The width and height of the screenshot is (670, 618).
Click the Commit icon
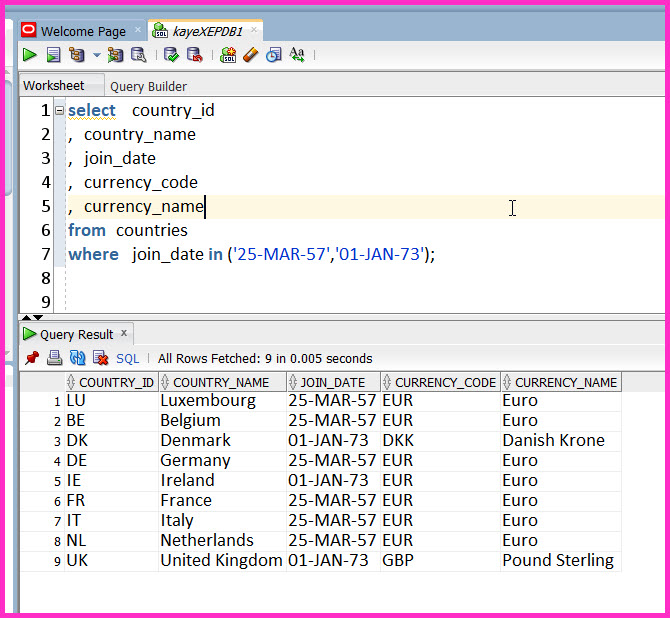(171, 55)
